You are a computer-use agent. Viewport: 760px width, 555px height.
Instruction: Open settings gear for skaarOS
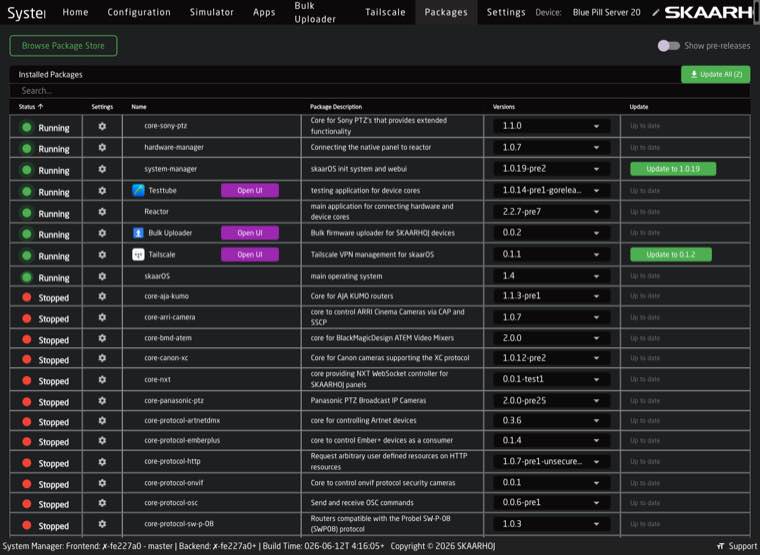click(x=102, y=276)
